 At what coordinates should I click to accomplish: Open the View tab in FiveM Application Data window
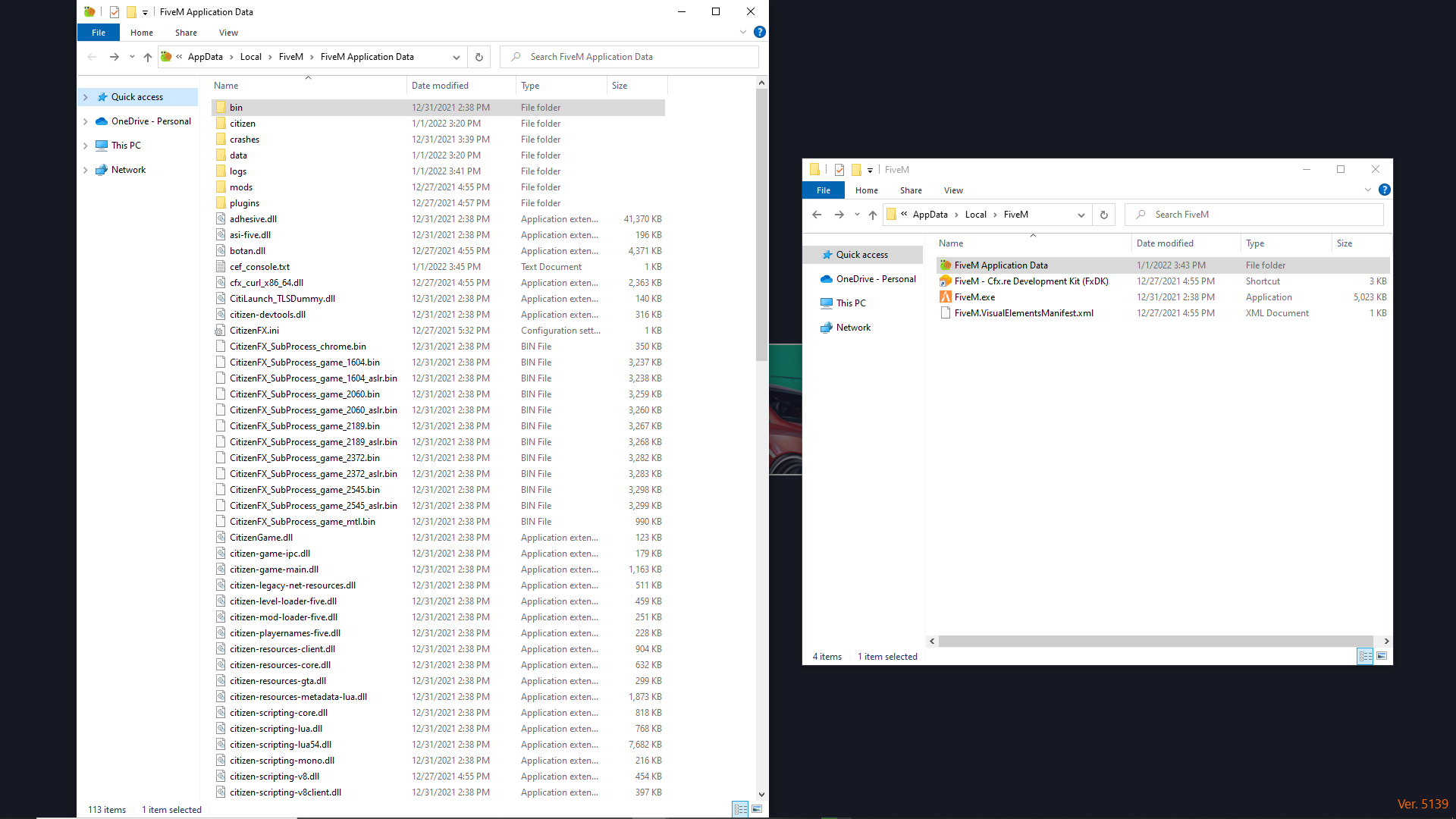228,33
